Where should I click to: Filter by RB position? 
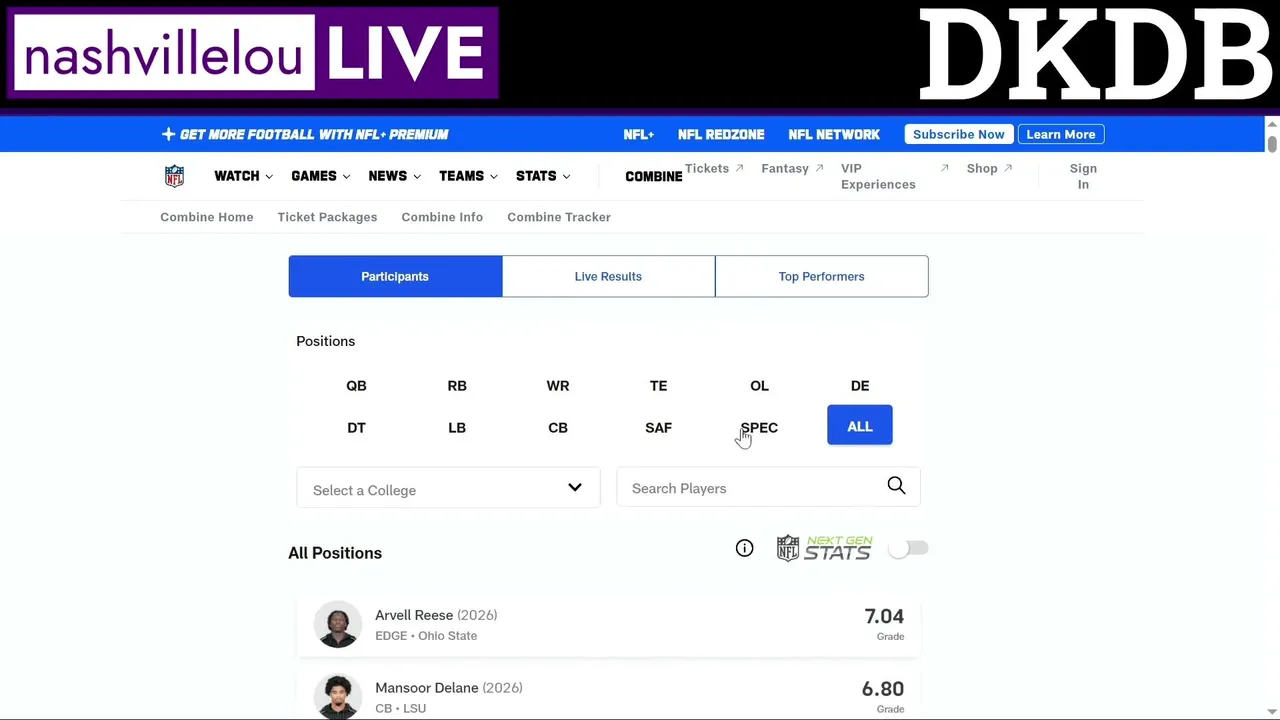(x=457, y=385)
